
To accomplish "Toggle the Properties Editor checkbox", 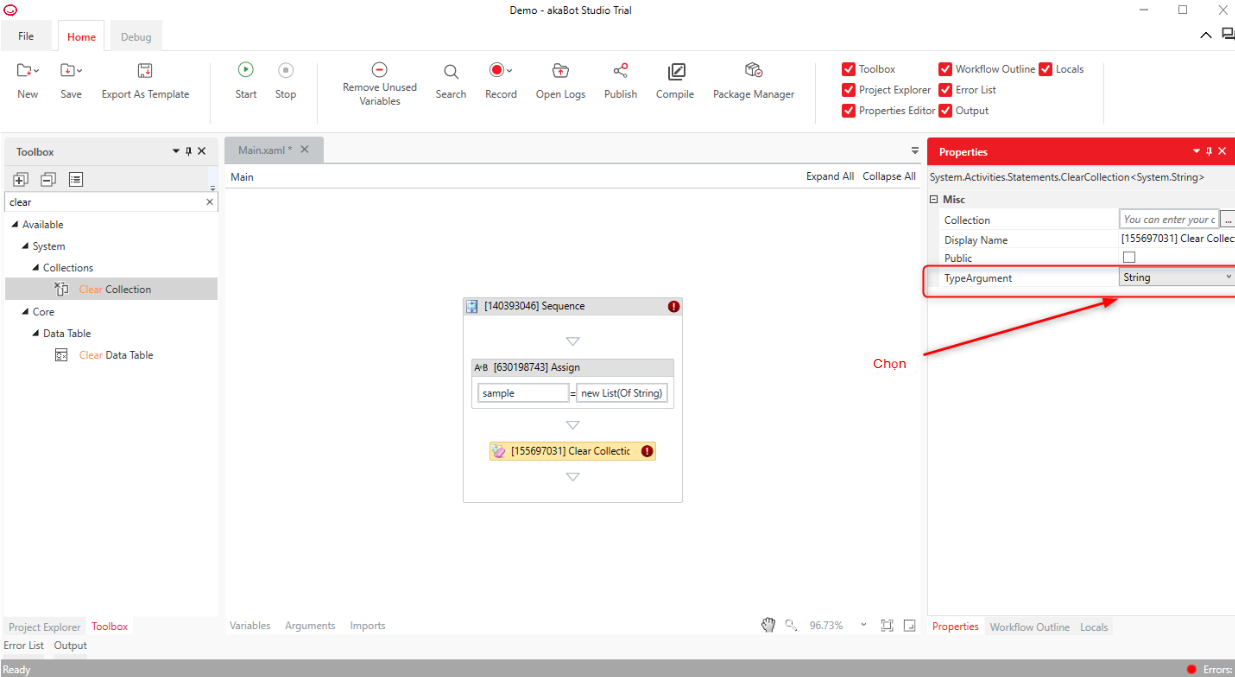I will (x=849, y=111).
